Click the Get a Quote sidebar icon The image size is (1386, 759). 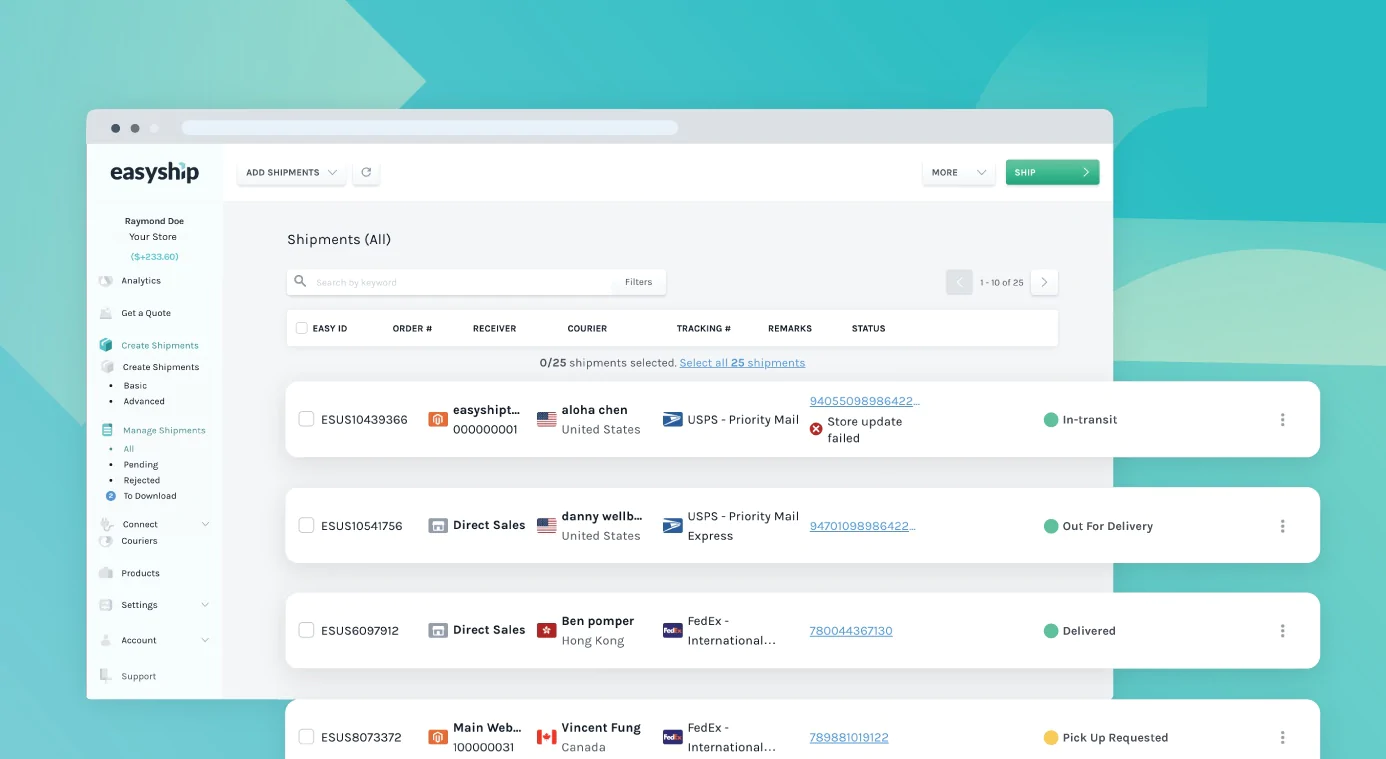[106, 313]
